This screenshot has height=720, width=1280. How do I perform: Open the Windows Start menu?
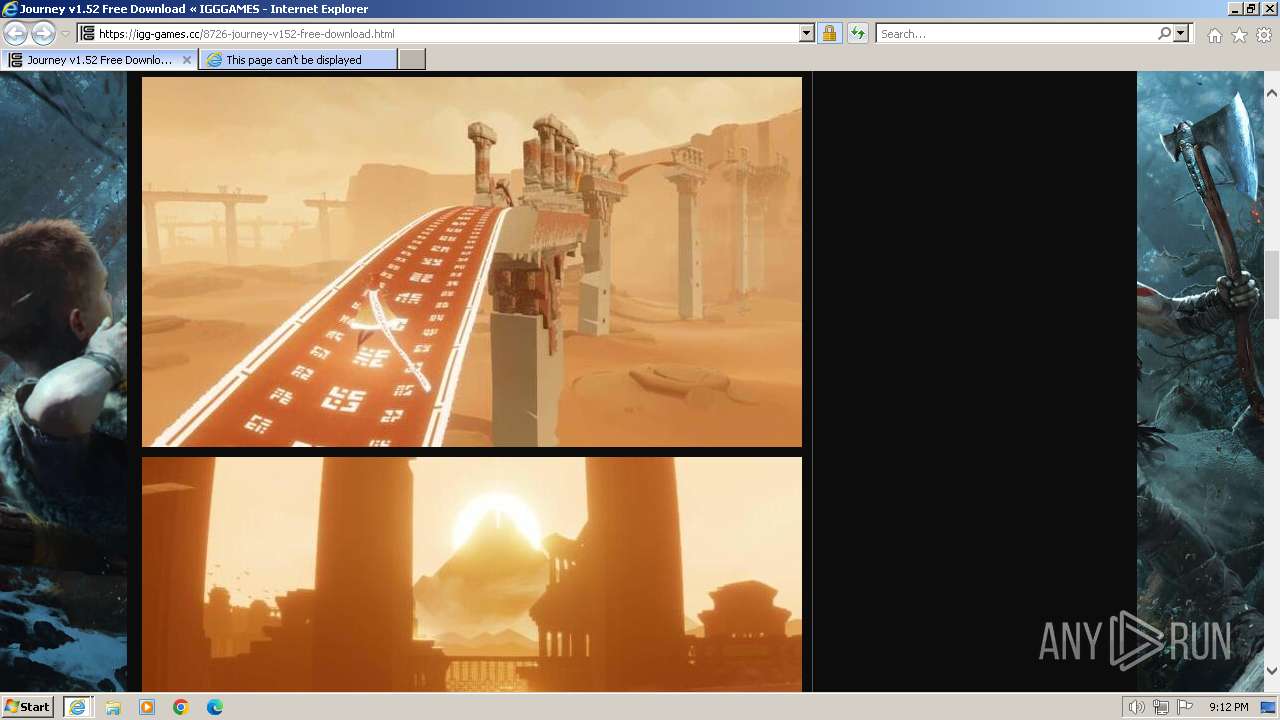pos(28,706)
